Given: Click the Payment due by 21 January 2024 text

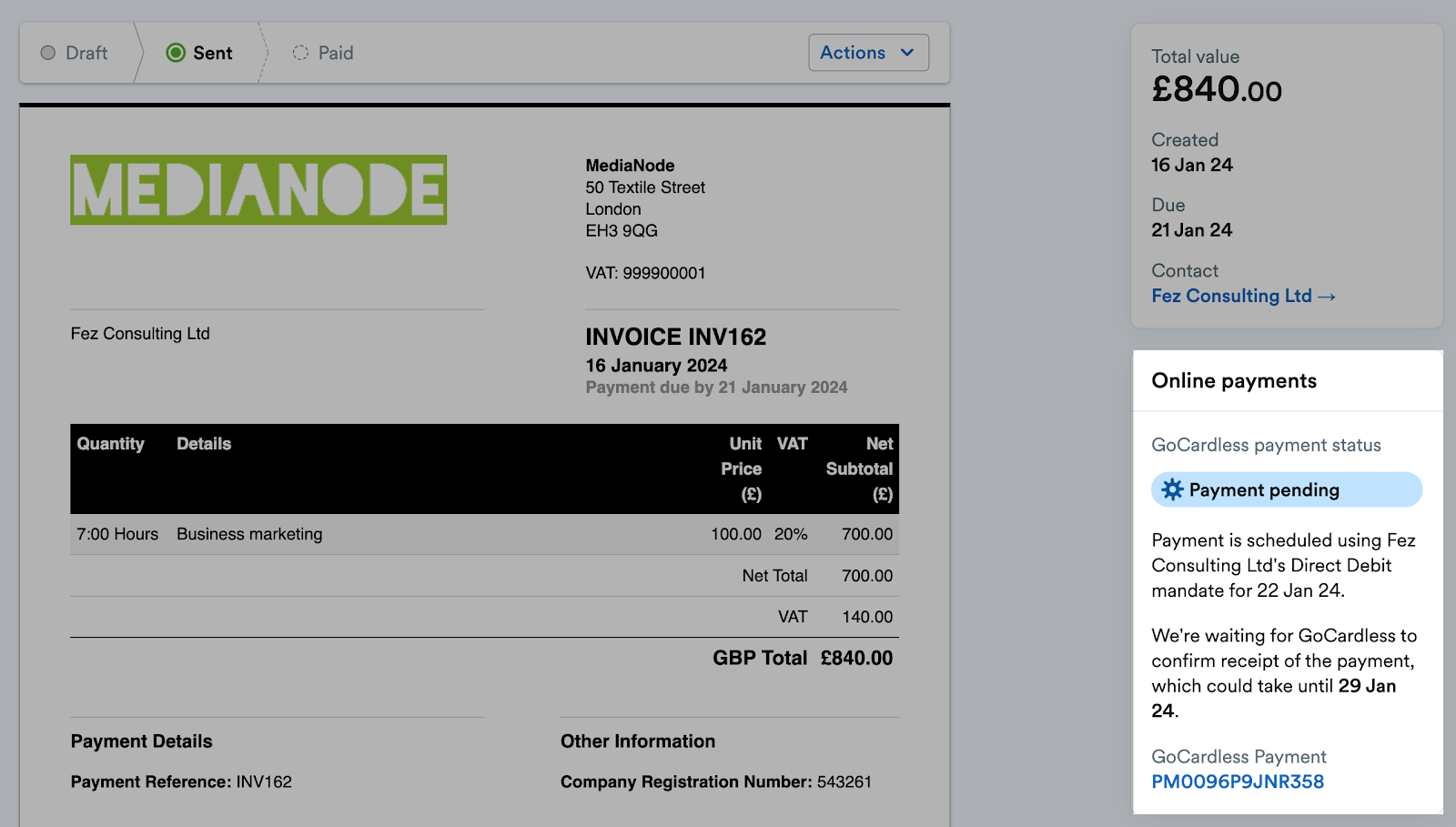Looking at the screenshot, I should (x=716, y=388).
